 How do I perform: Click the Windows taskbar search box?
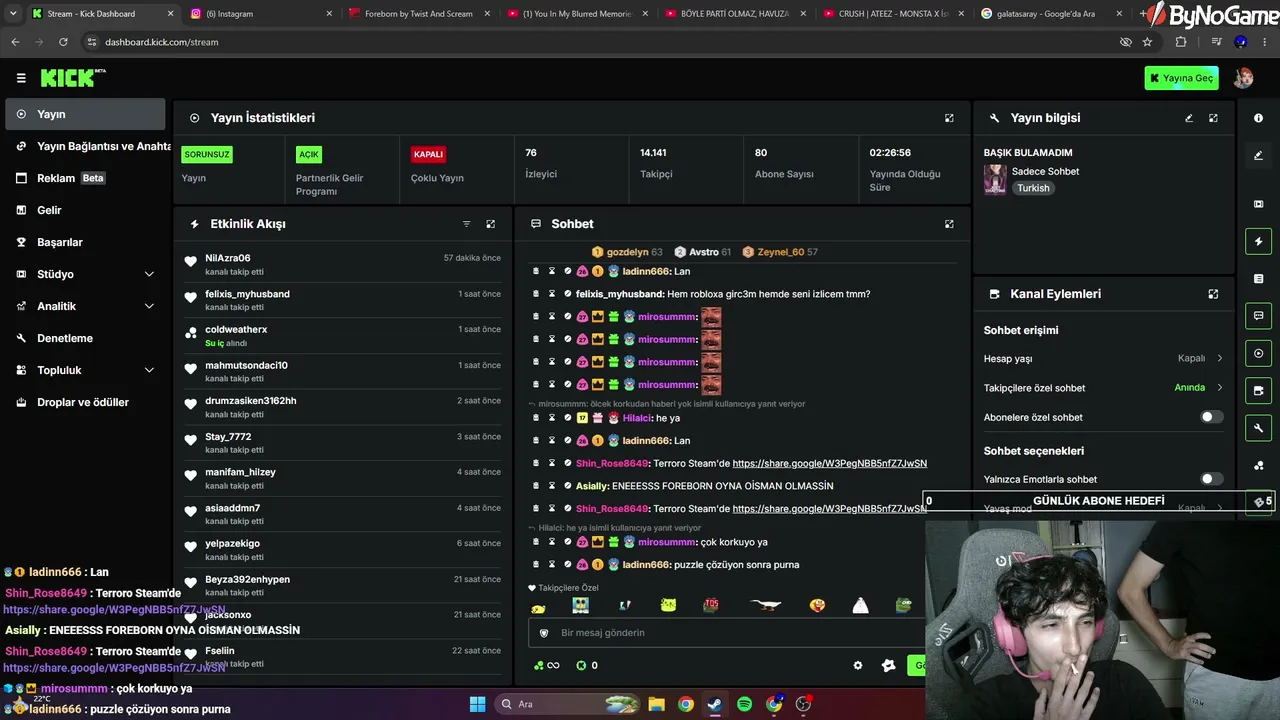[568, 704]
